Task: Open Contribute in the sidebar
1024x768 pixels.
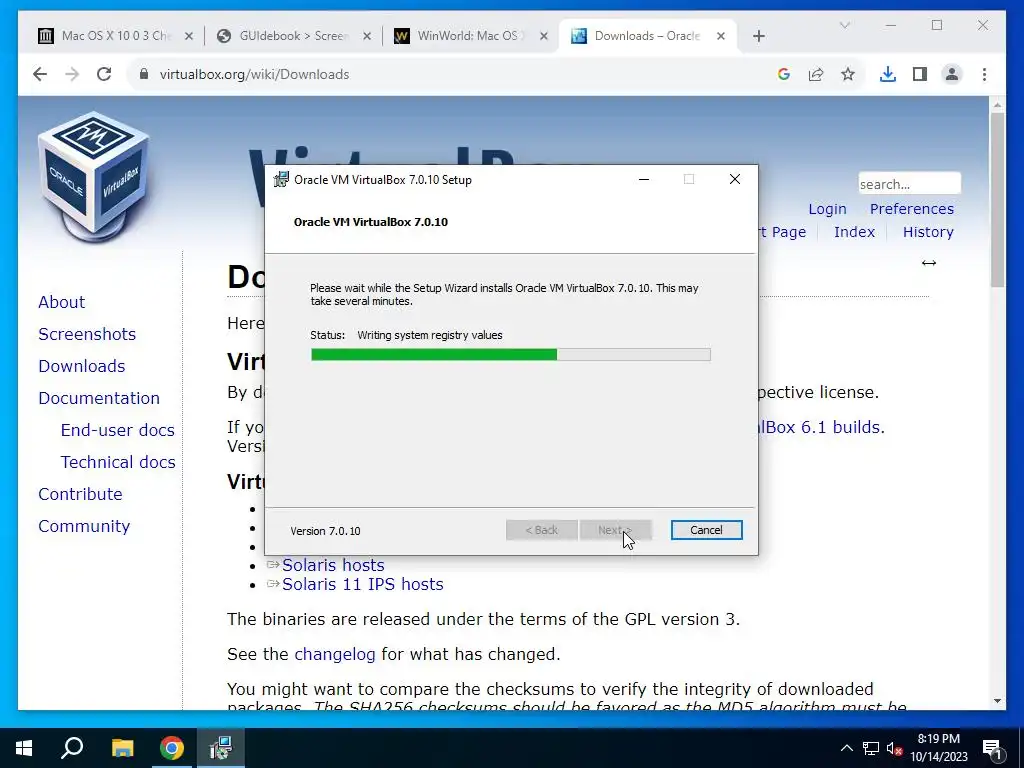Action: pos(80,494)
